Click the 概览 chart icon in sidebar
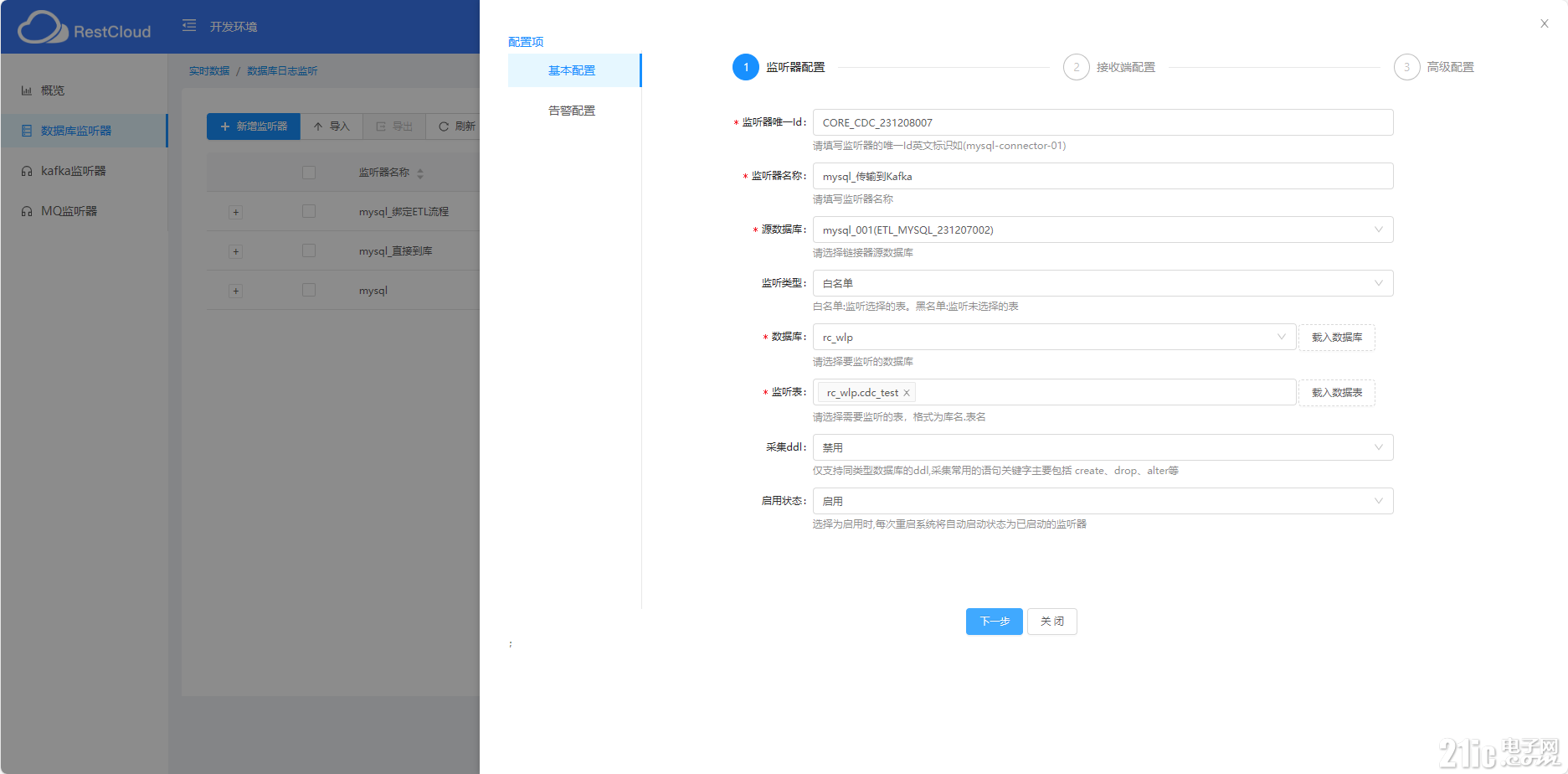 (27, 90)
